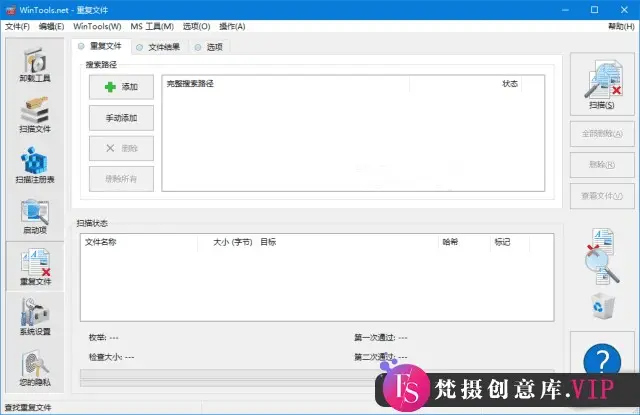The width and height of the screenshot is (640, 415).
Task: Switch to the 文件结果 tab
Action: pyautogui.click(x=159, y=47)
